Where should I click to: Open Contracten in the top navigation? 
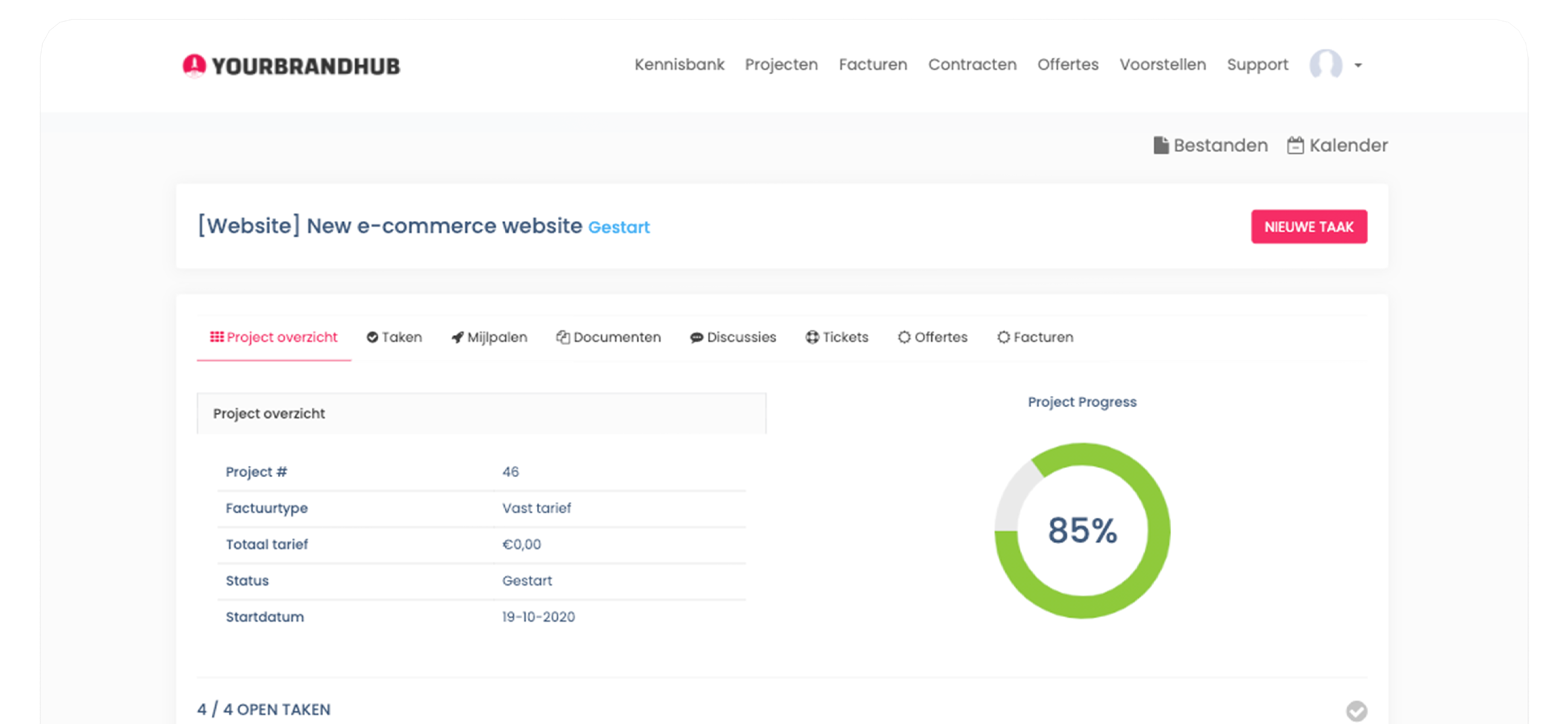[972, 65]
